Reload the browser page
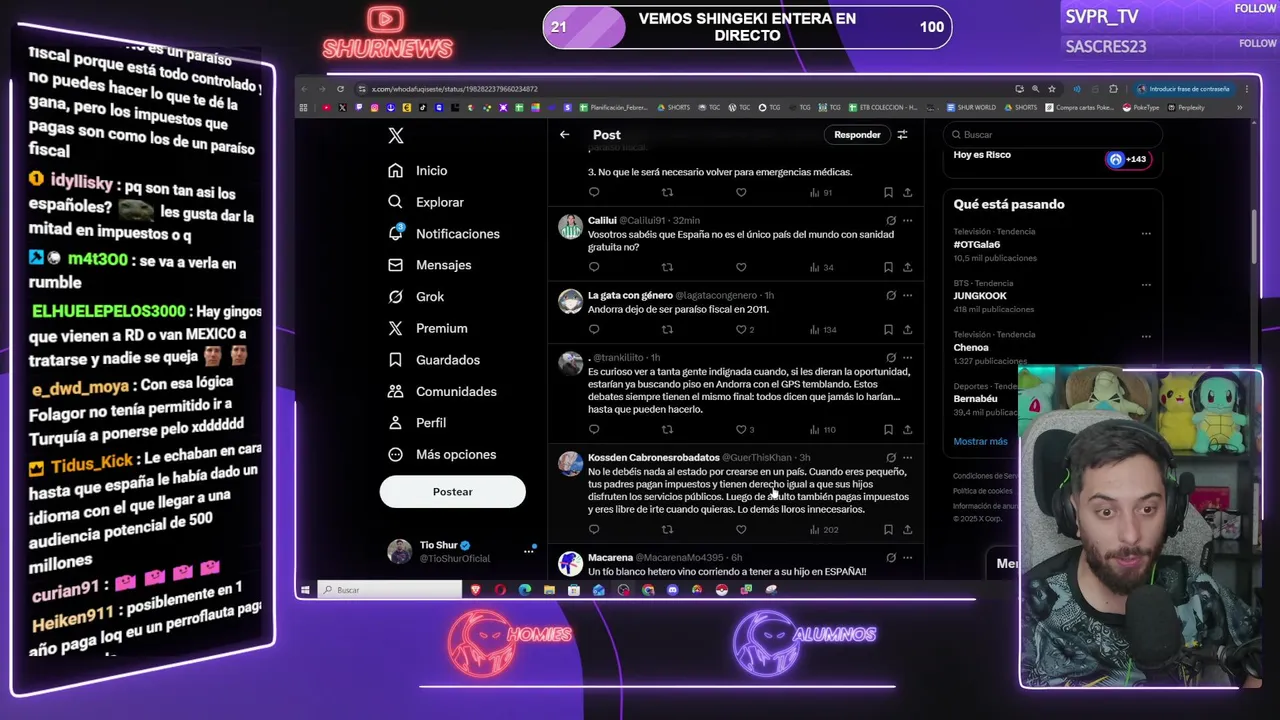 [x=340, y=89]
